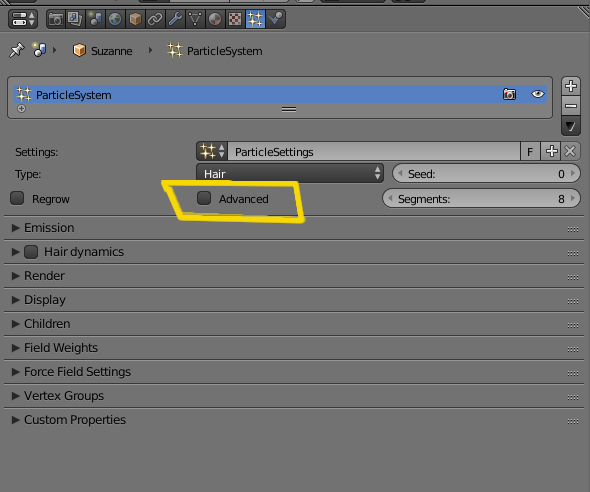Enable the Advanced checkbox
Viewport: 590px width, 492px height.
204,198
